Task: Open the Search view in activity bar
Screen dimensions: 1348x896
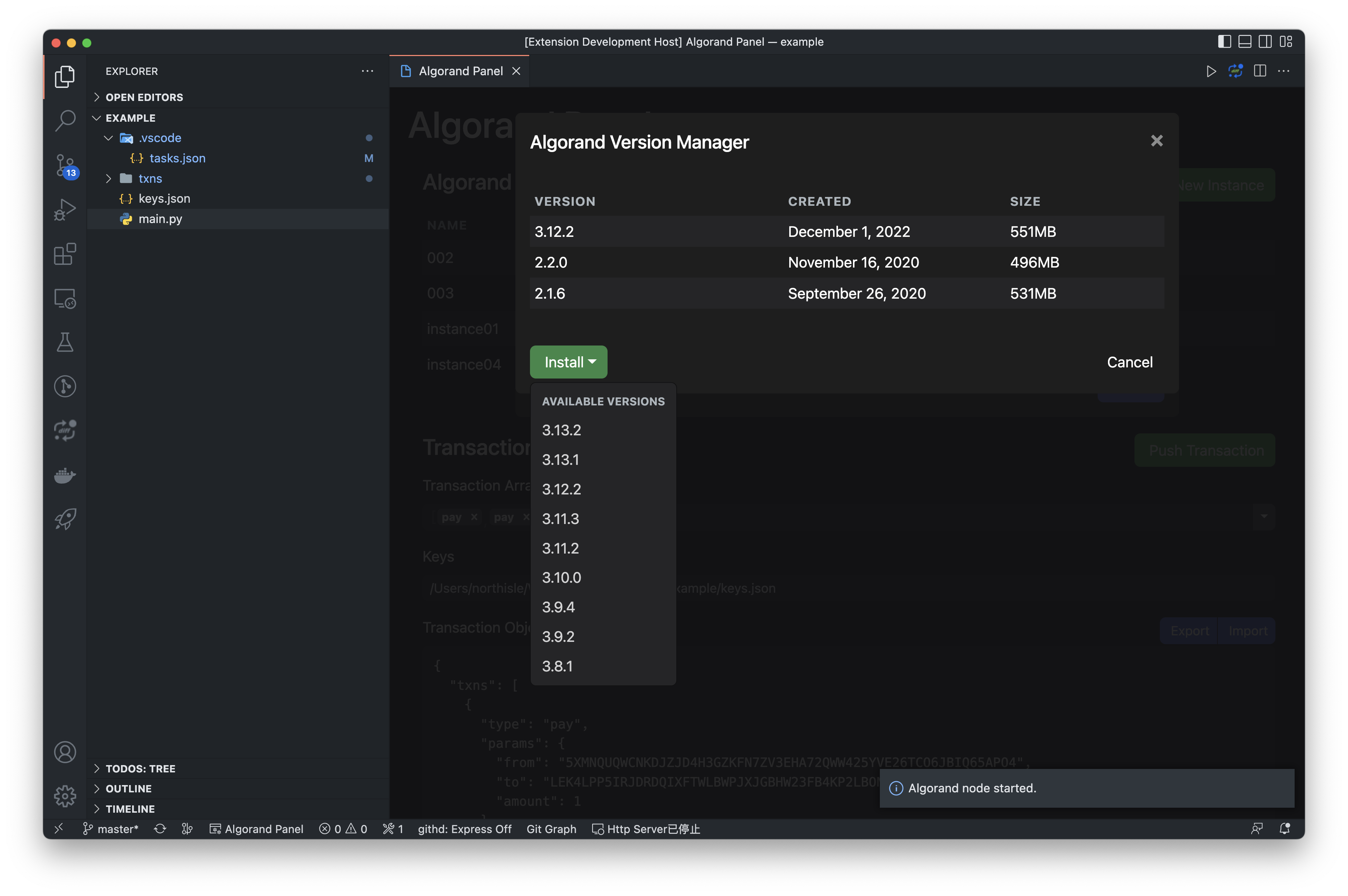Action: click(x=65, y=121)
